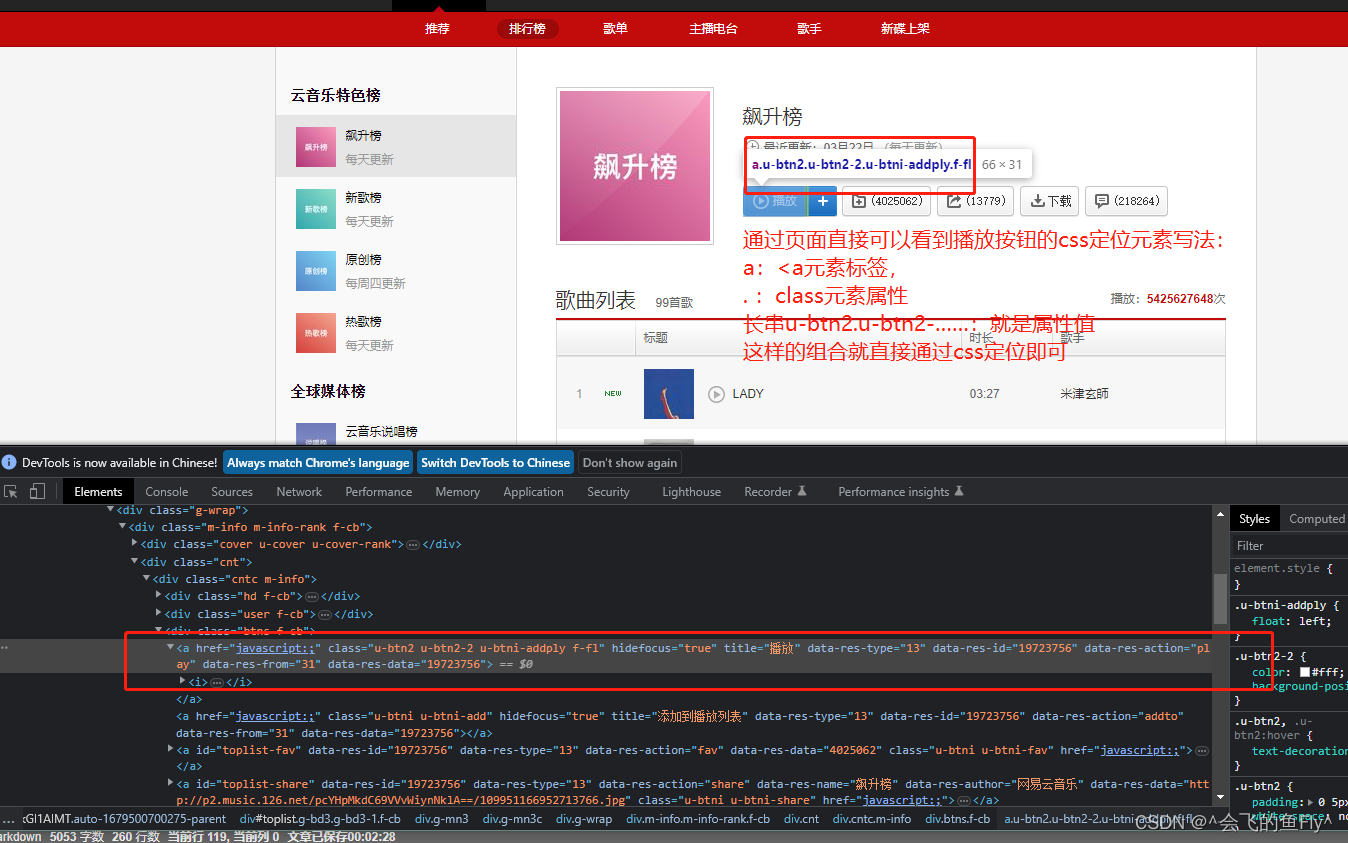Select div.cntc.m-info in the breadcrumb bar
Screen dimensions: 1348x843
[x=872, y=818]
